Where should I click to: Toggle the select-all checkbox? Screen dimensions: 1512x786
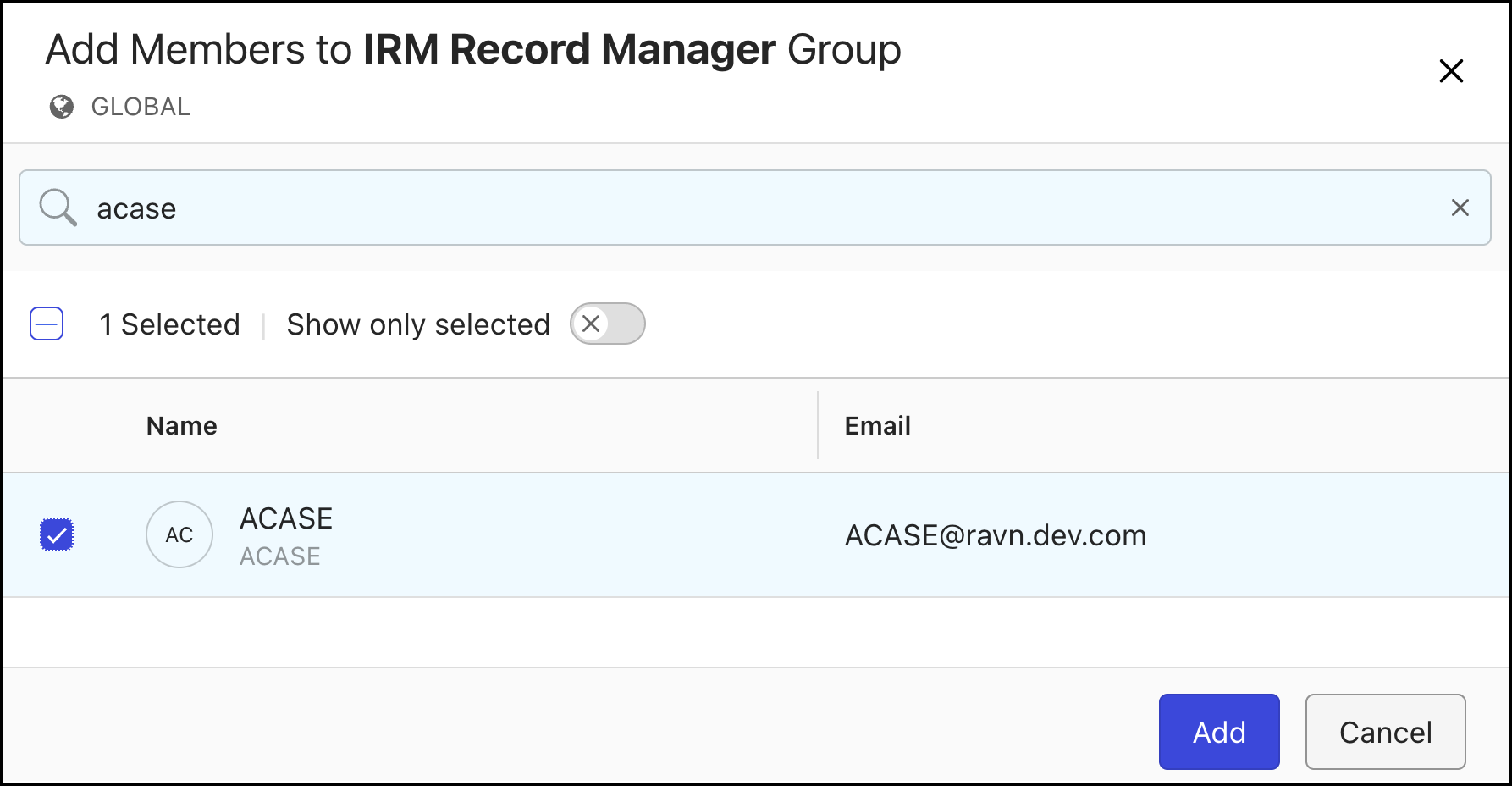(x=47, y=324)
